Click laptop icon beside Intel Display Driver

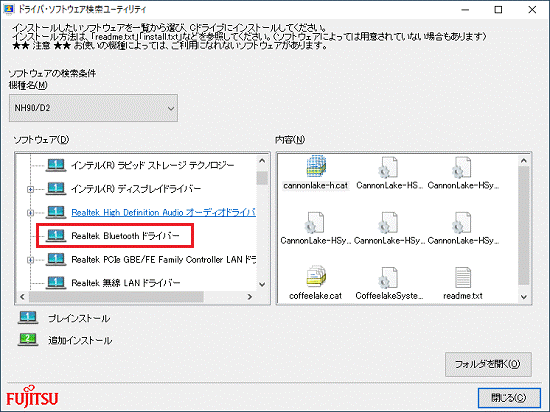coord(56,189)
